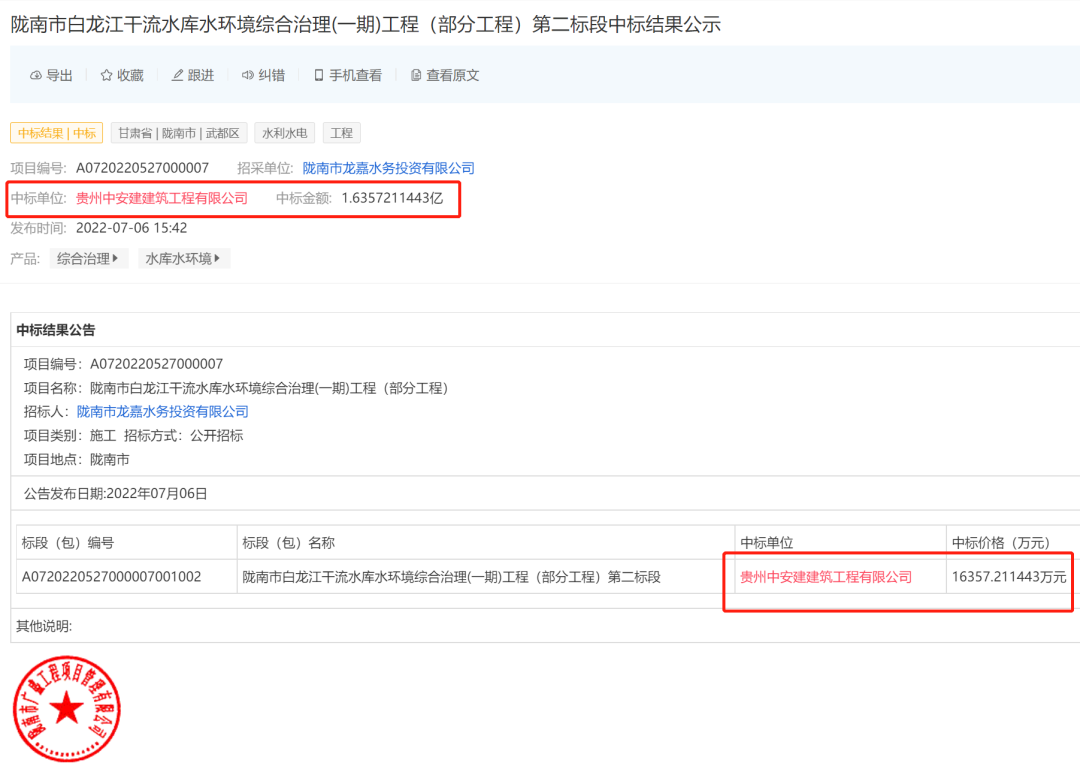Click the 项目地点：陇南市 line
1080x769 pixels.
point(76,460)
